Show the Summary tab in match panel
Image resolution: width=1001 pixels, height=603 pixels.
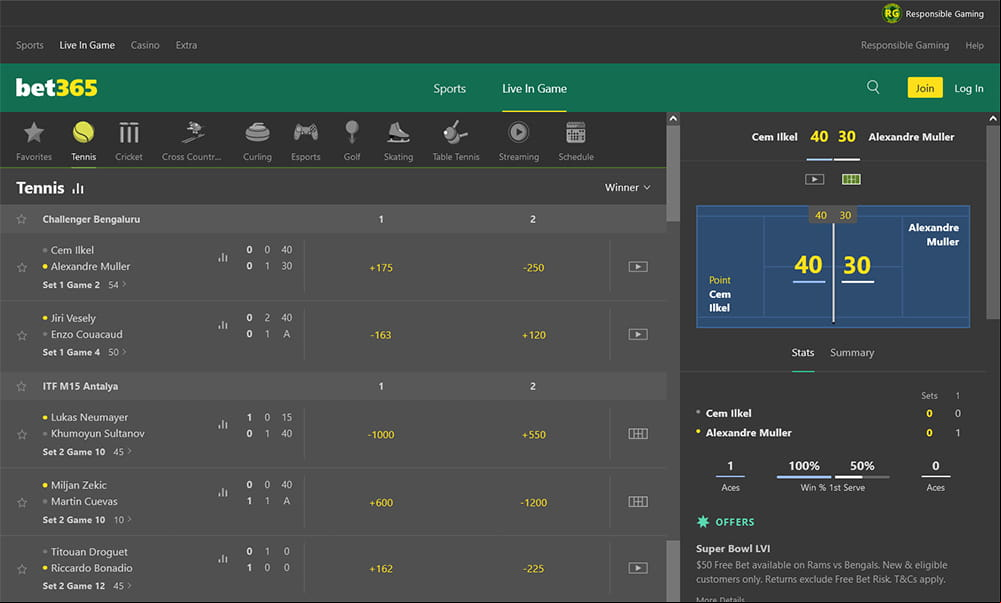point(852,352)
